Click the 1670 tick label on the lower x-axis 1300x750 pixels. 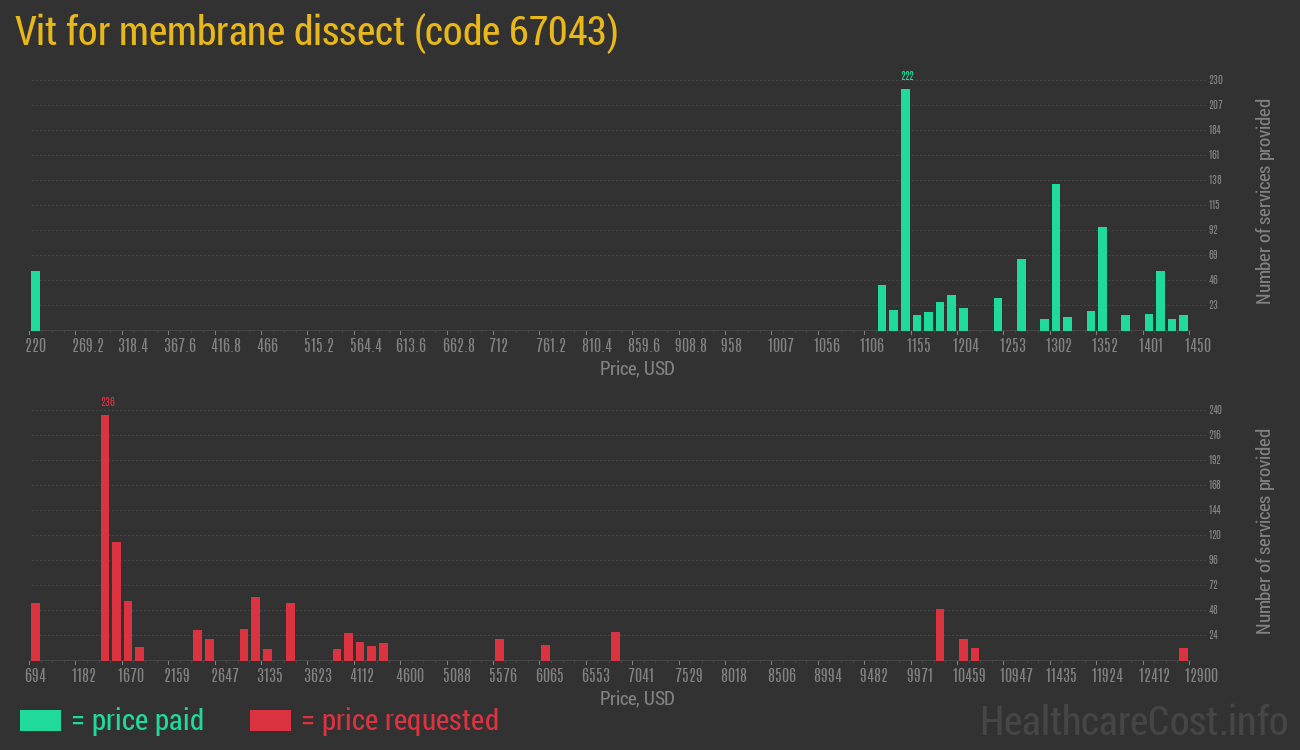coord(131,676)
